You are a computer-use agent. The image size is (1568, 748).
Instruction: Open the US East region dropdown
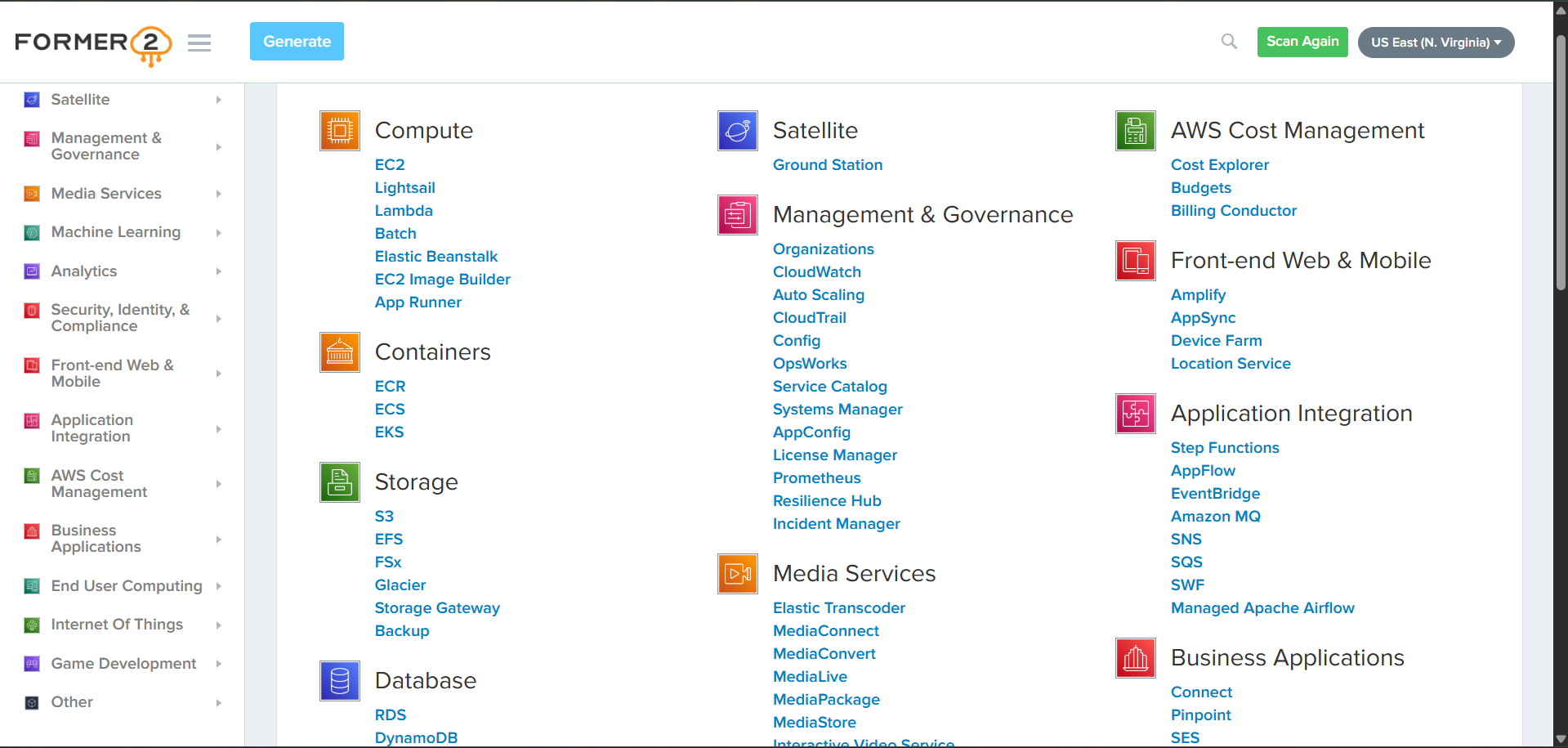tap(1435, 42)
